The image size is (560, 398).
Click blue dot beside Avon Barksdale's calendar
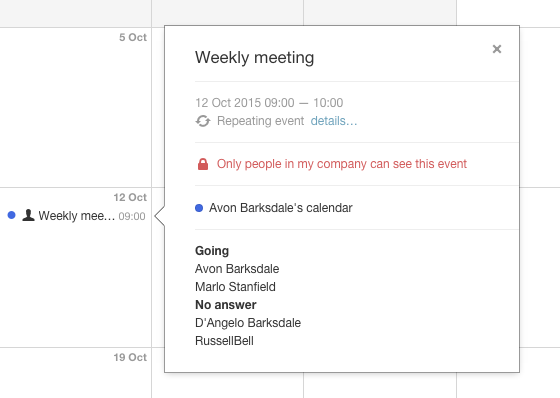pos(199,208)
